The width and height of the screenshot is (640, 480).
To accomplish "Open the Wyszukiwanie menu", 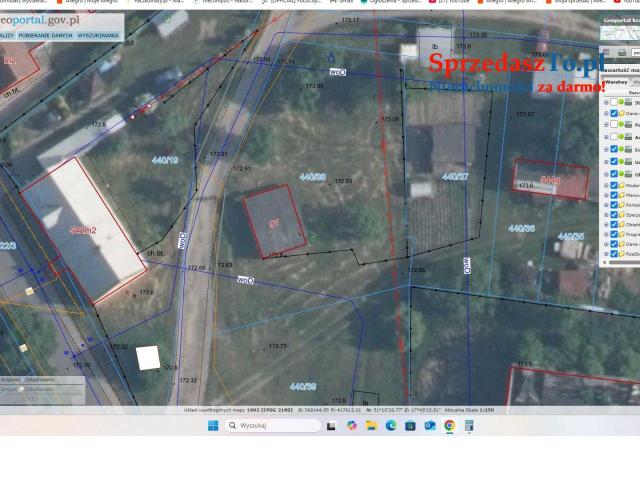I will (100, 35).
